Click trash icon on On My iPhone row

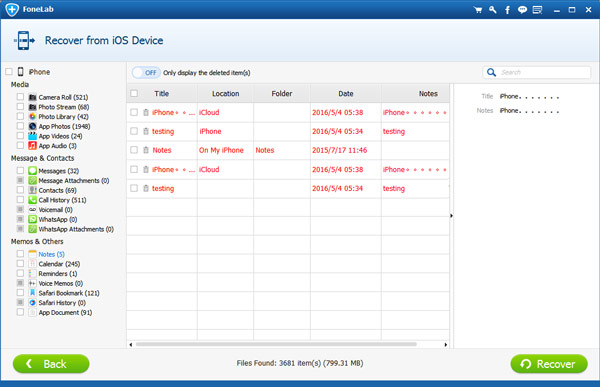click(146, 150)
